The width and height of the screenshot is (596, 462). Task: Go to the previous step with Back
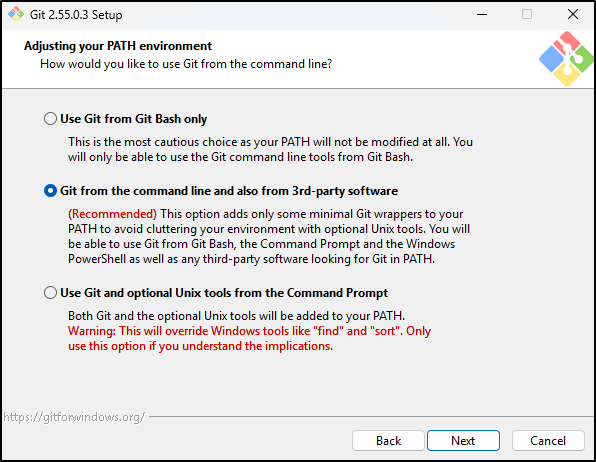(x=388, y=441)
